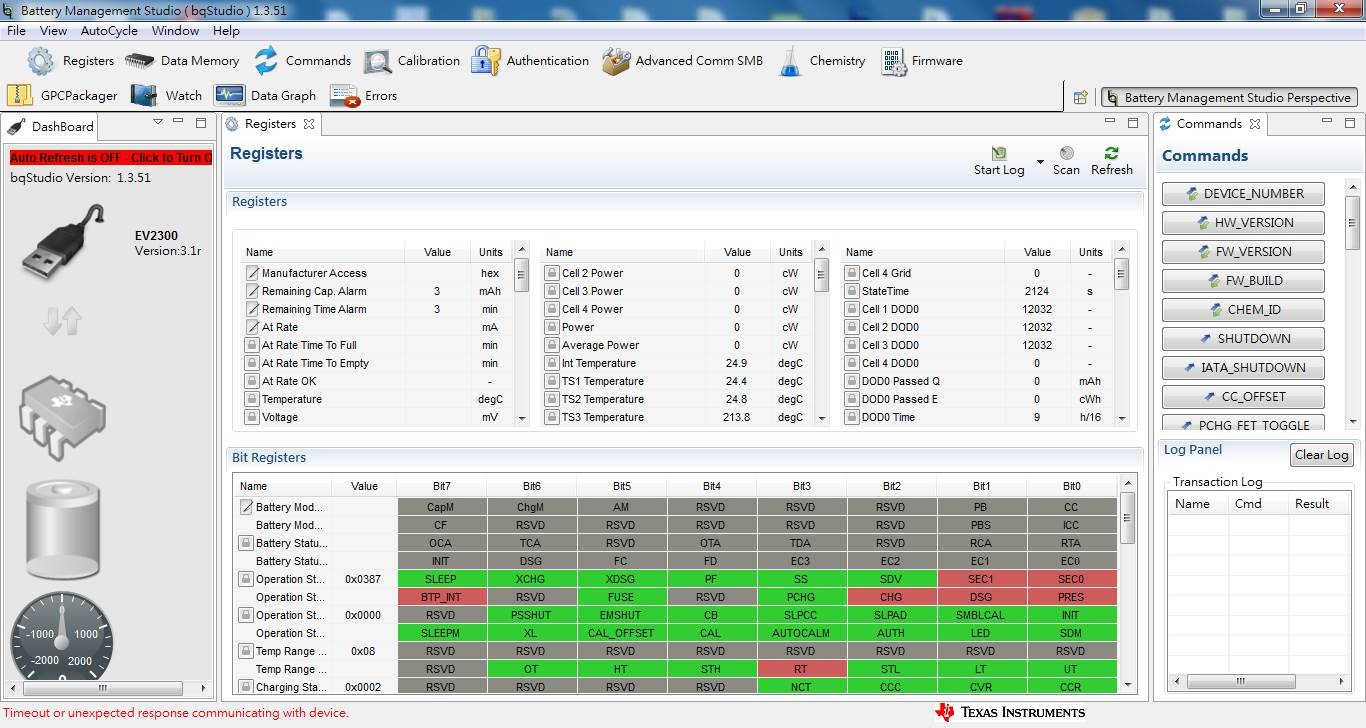Open the AutoCycle menu
1366x728 pixels.
click(109, 31)
